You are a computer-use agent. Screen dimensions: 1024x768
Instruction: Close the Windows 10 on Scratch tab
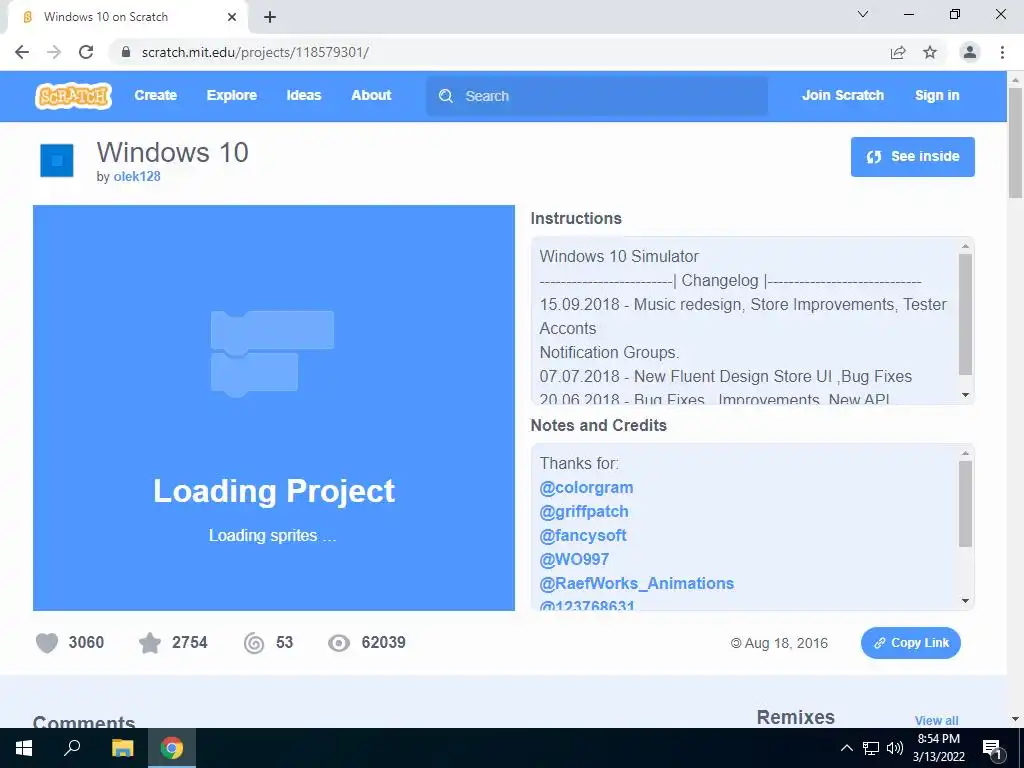coord(232,17)
